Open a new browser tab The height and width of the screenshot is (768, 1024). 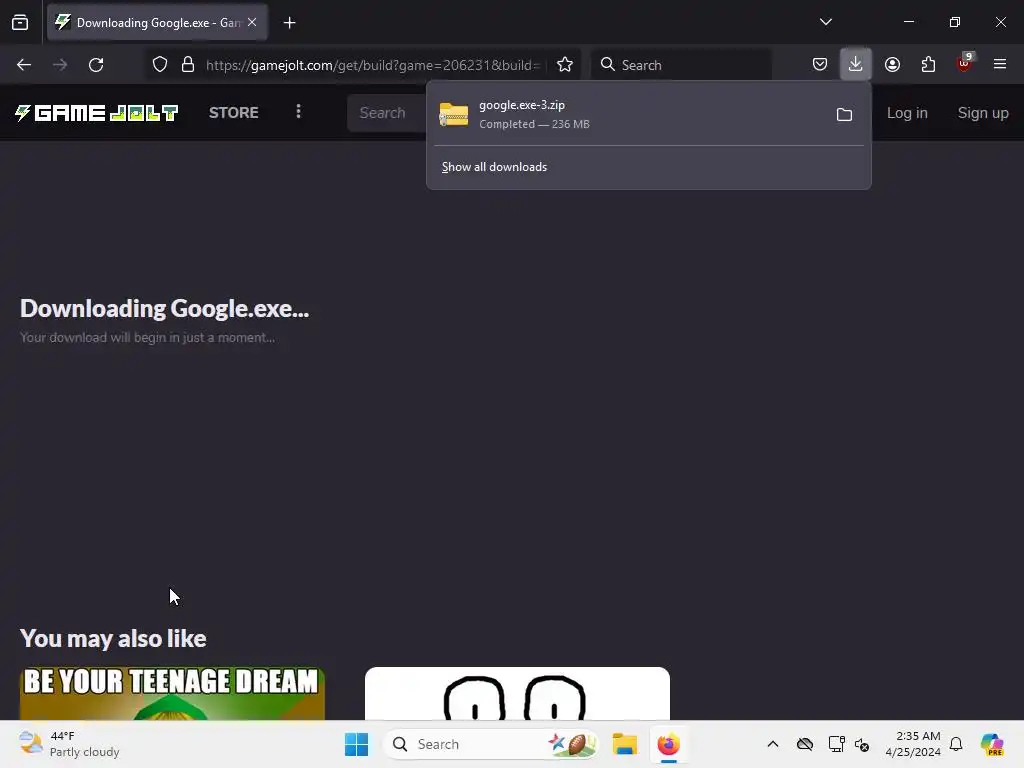(x=289, y=23)
